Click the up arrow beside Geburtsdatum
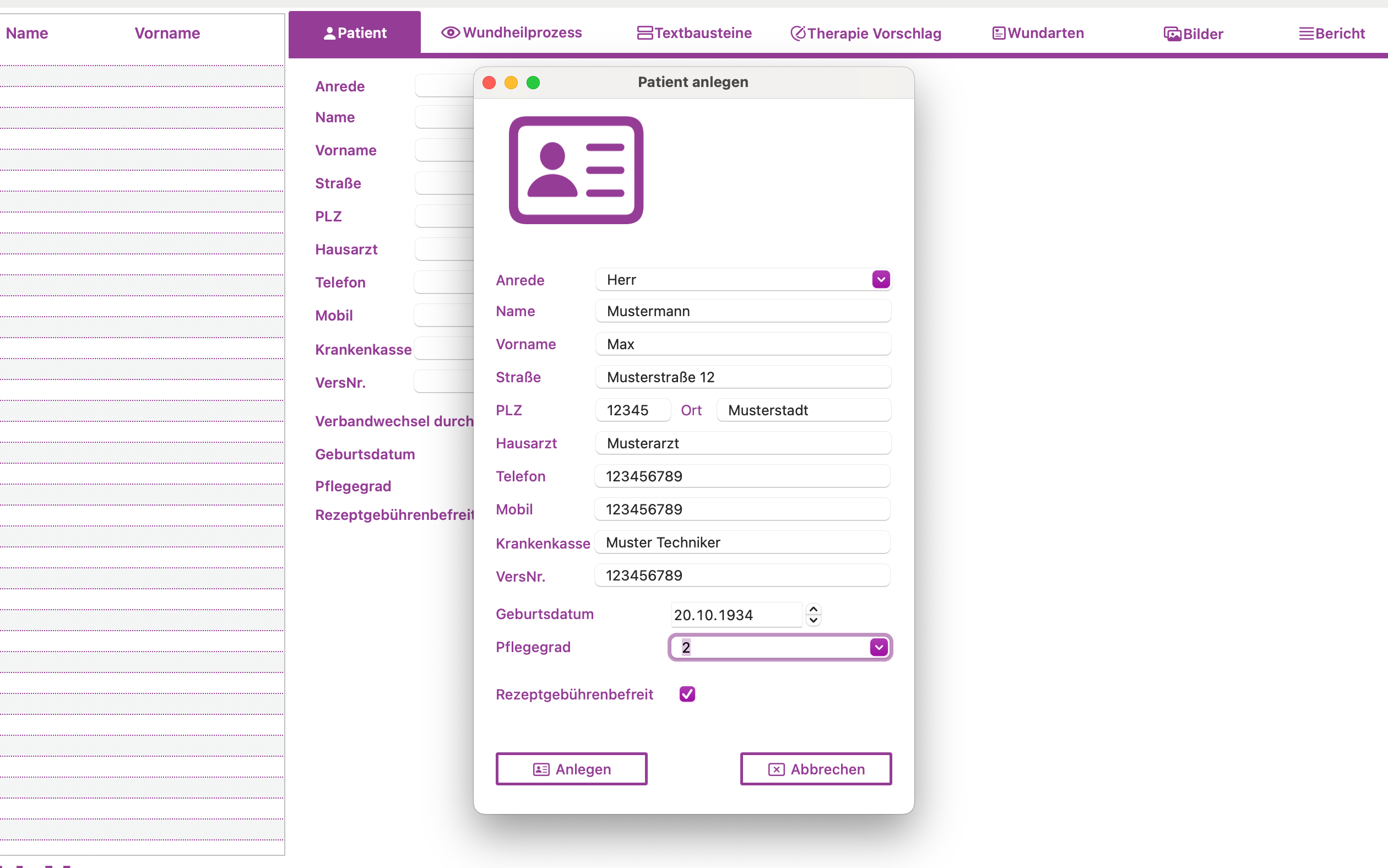Screen dimensions: 1388x868 814,609
